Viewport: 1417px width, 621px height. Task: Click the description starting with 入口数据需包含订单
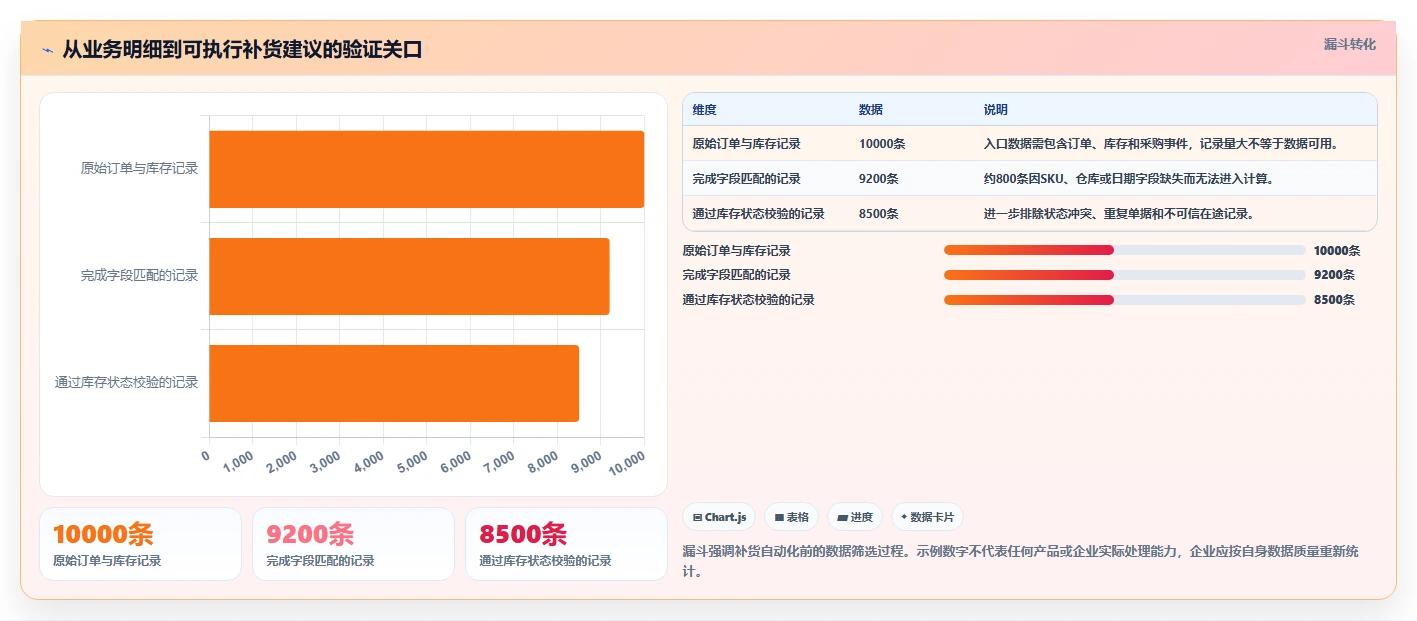[x=1161, y=144]
